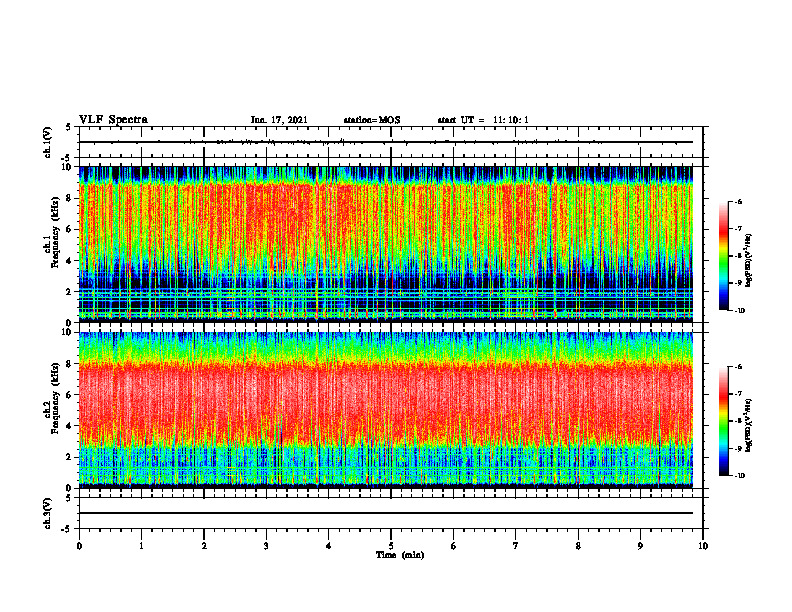Click the "10" kHz tick on ch.1 axis
The height and width of the screenshot is (612, 792).
point(67,167)
